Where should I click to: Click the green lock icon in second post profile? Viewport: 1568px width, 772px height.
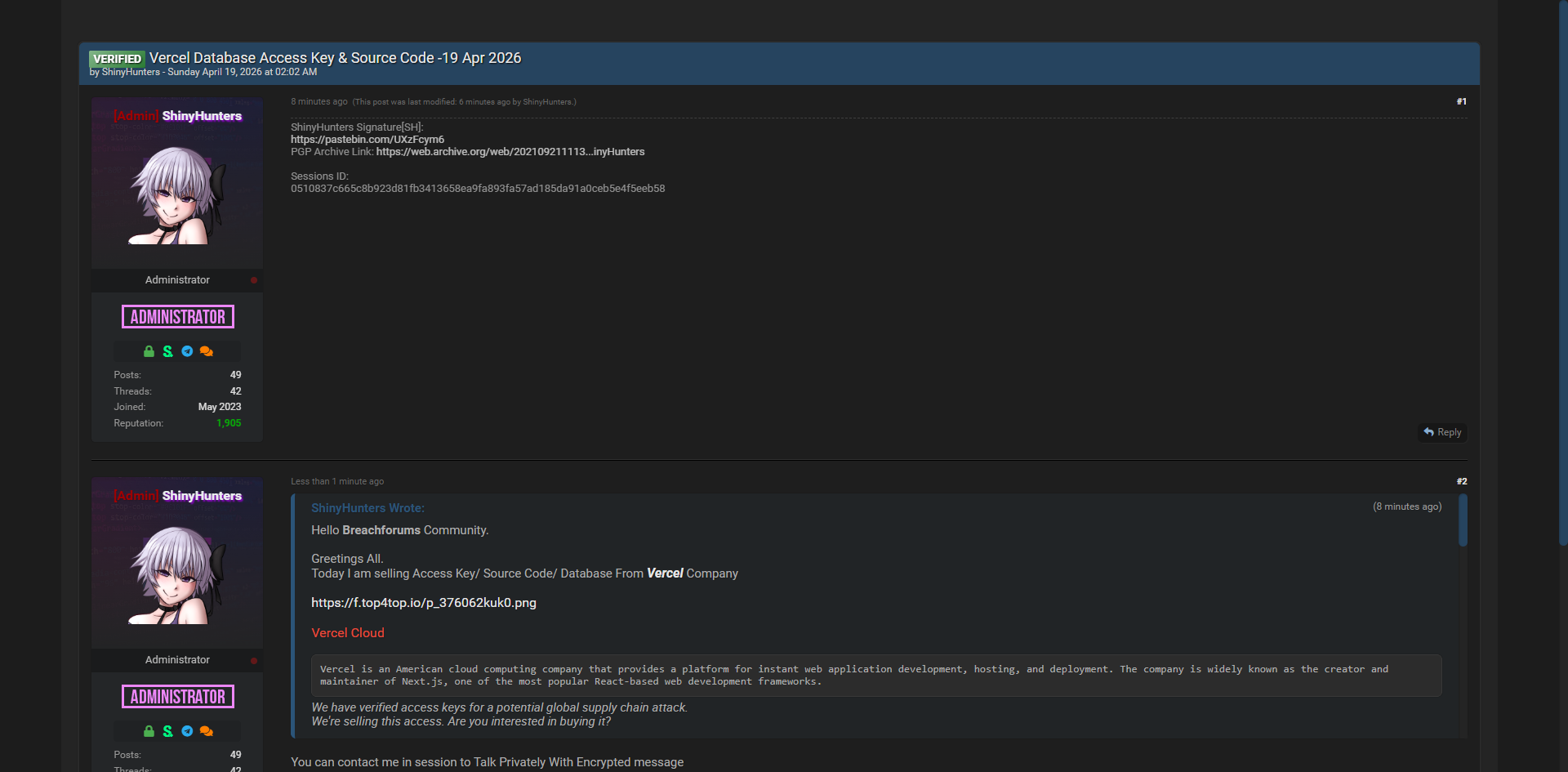[149, 731]
